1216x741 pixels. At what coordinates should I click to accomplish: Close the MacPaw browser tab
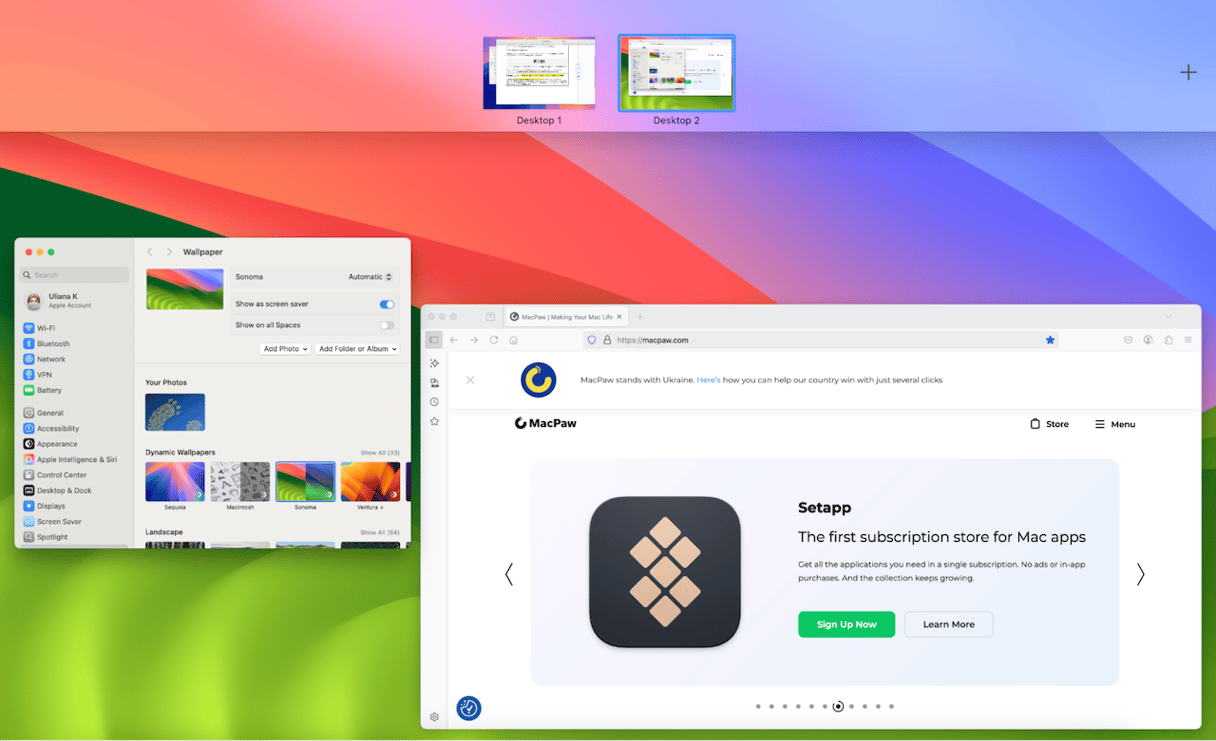(x=619, y=317)
